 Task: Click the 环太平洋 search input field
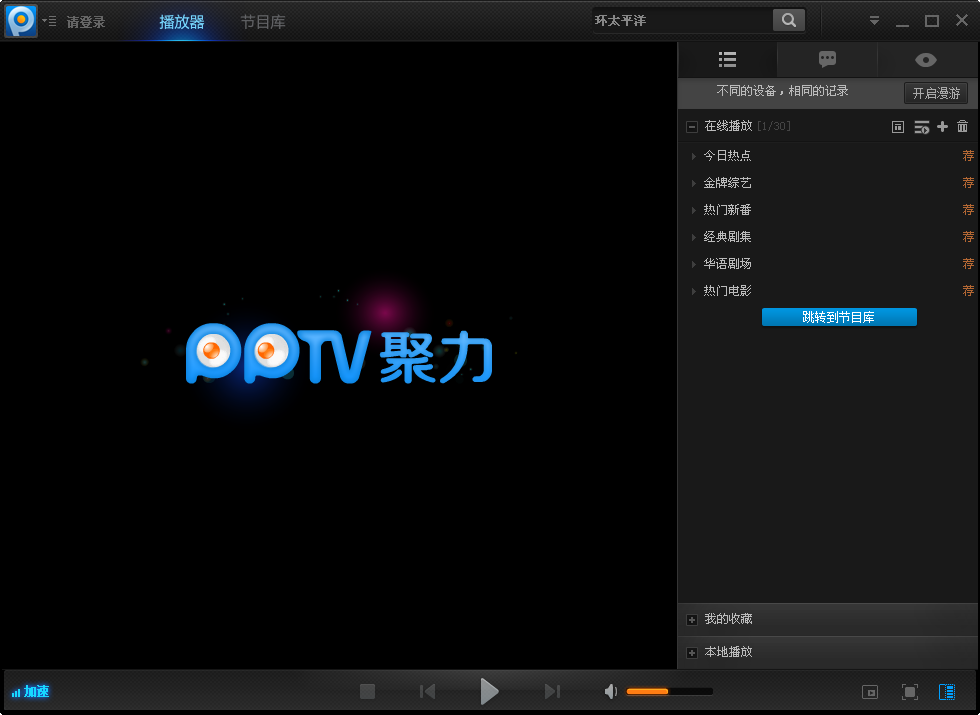tap(680, 19)
